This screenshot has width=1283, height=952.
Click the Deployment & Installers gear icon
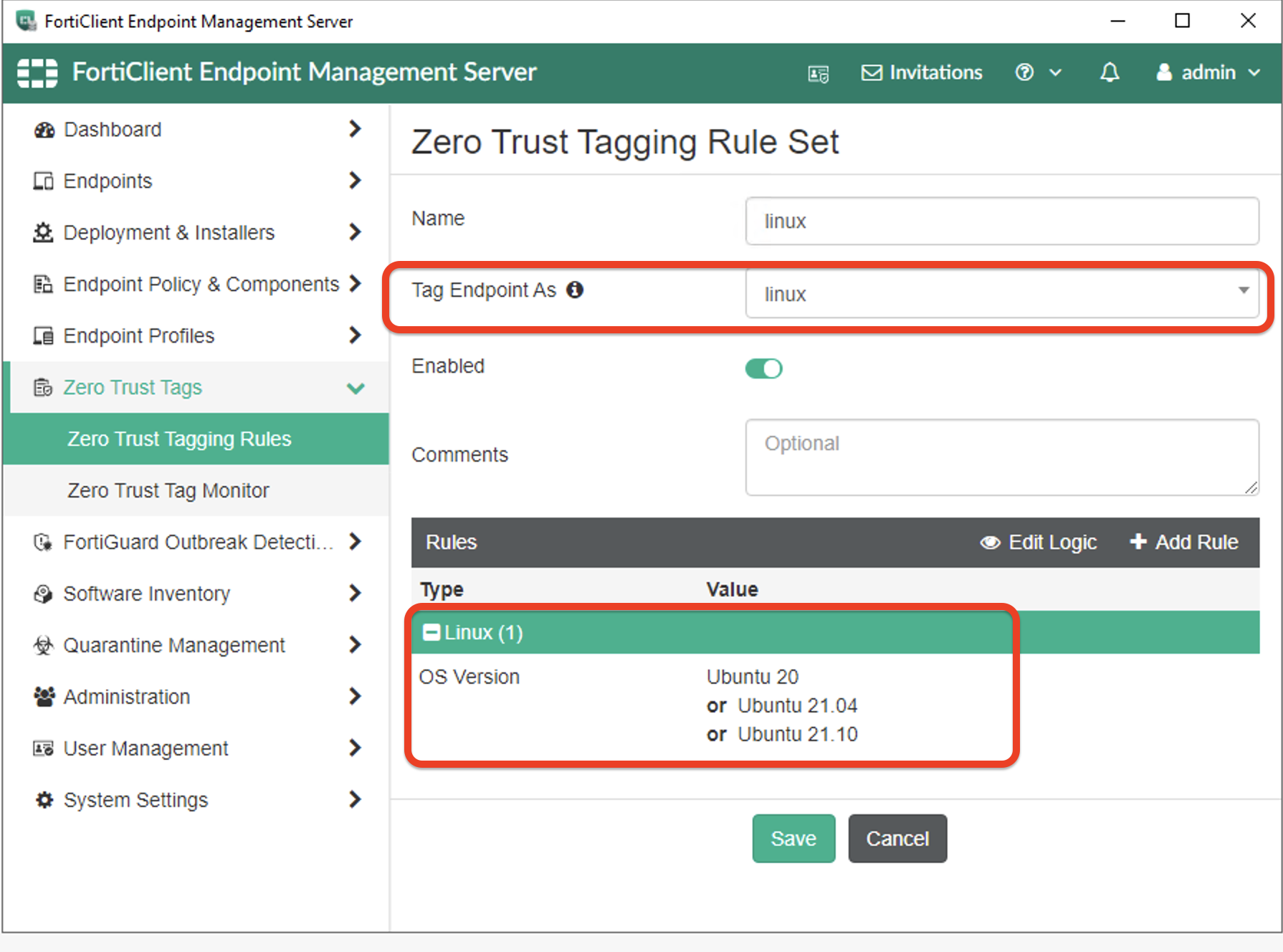tap(43, 233)
